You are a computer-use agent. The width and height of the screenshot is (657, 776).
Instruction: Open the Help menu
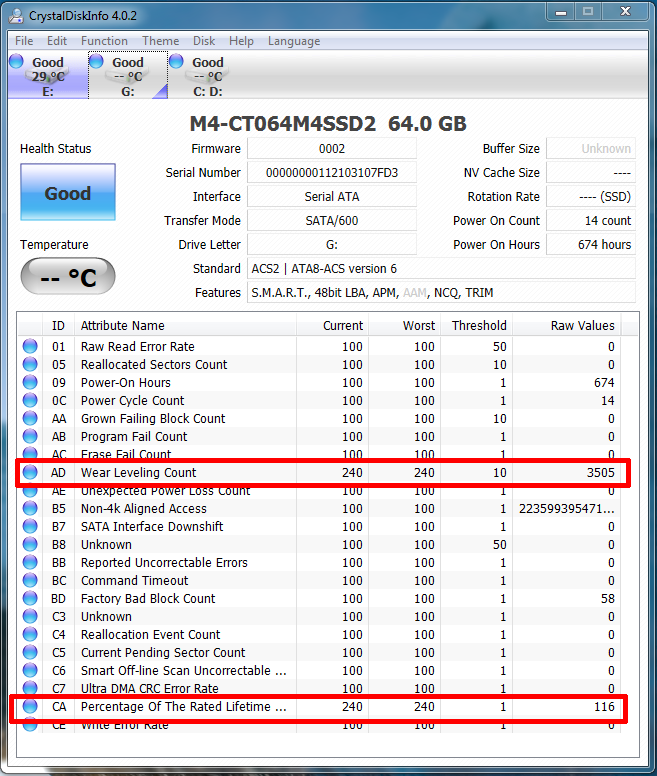point(241,41)
